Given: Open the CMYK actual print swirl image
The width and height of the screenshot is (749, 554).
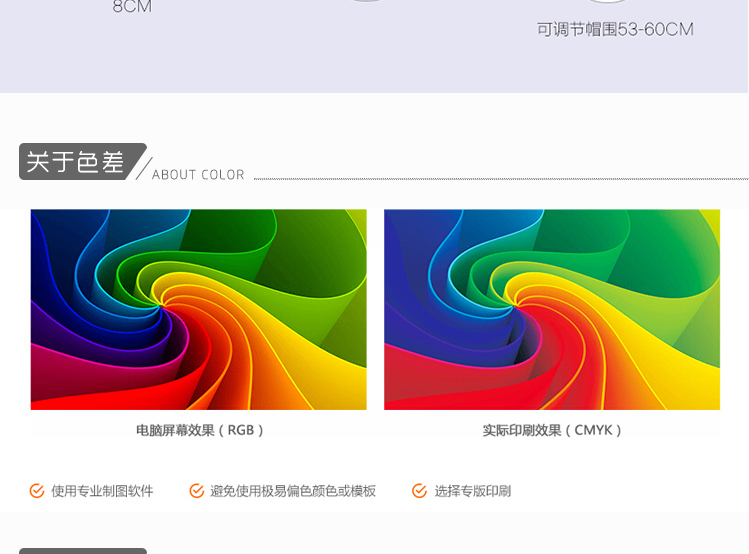Looking at the screenshot, I should [551, 309].
